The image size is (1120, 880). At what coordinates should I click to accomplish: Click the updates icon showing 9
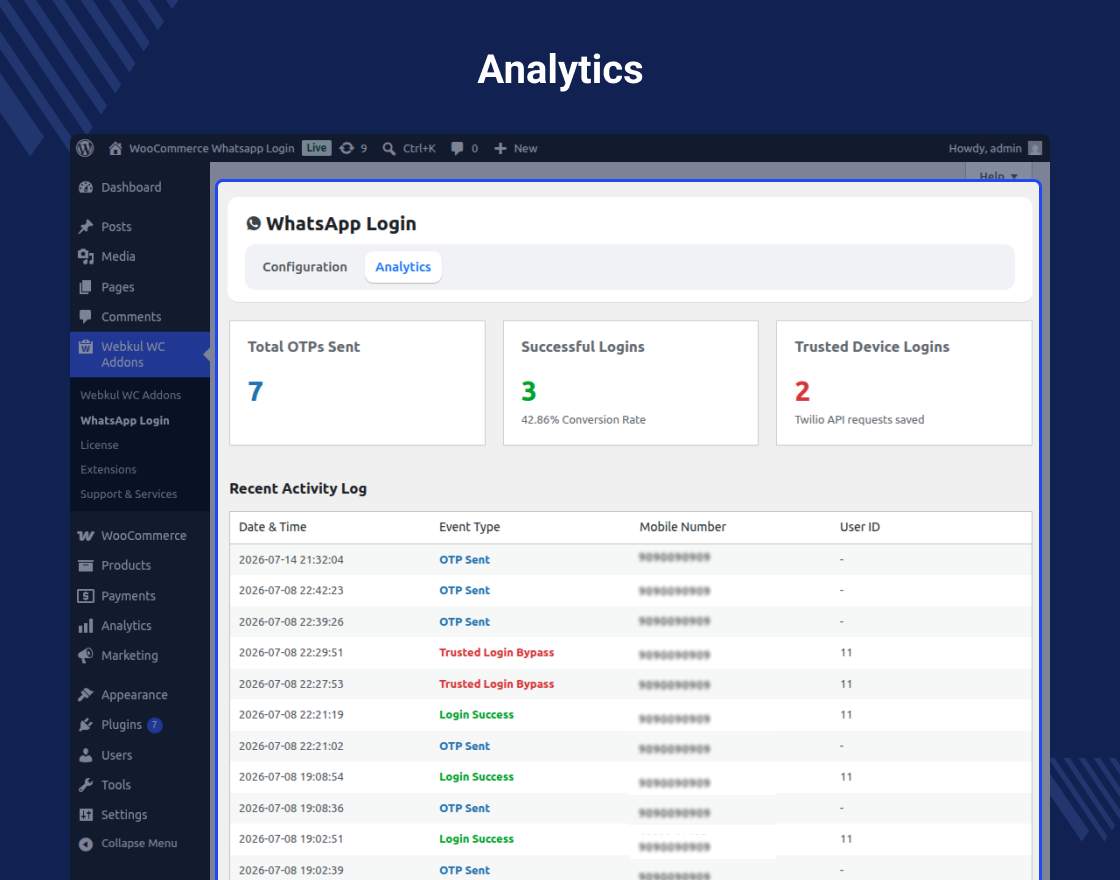click(x=346, y=149)
